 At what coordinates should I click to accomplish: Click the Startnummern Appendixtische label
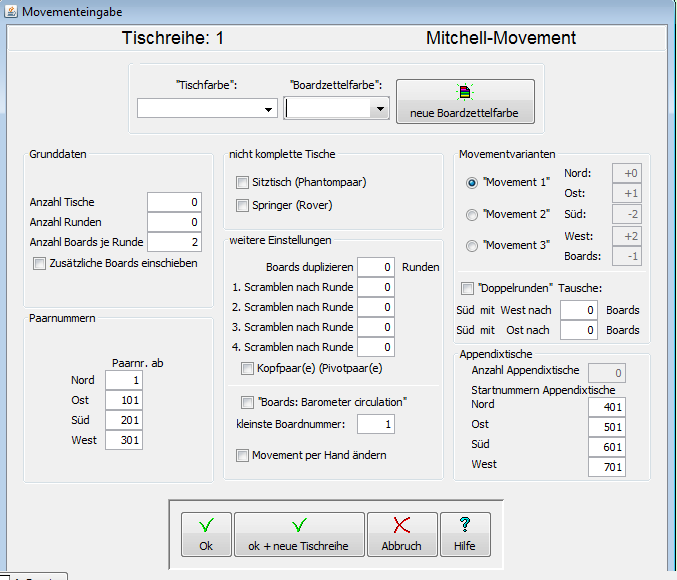pos(543,390)
